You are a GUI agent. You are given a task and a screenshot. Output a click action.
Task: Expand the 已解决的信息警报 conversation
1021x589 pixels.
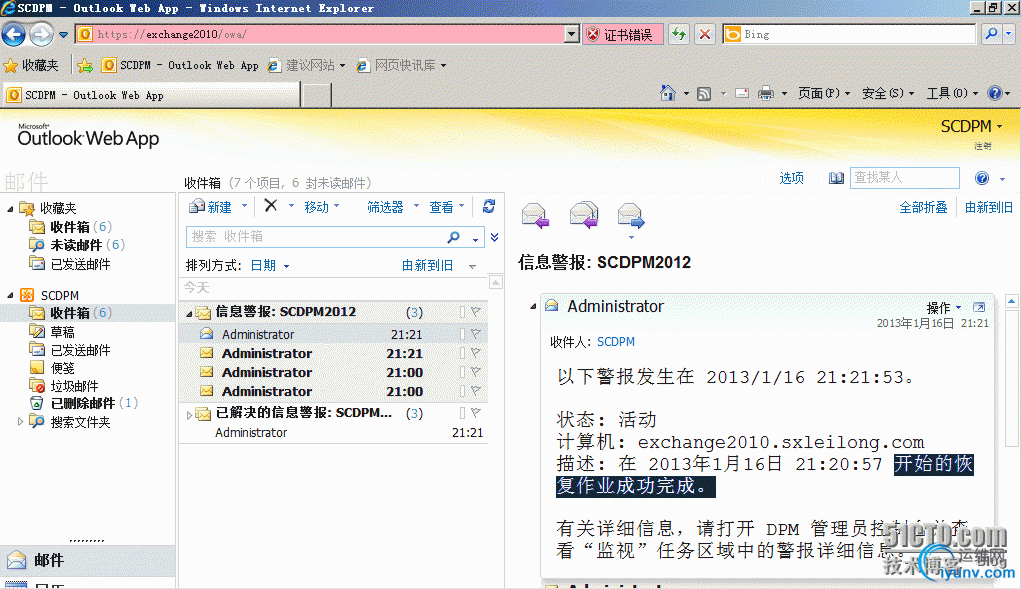click(189, 415)
